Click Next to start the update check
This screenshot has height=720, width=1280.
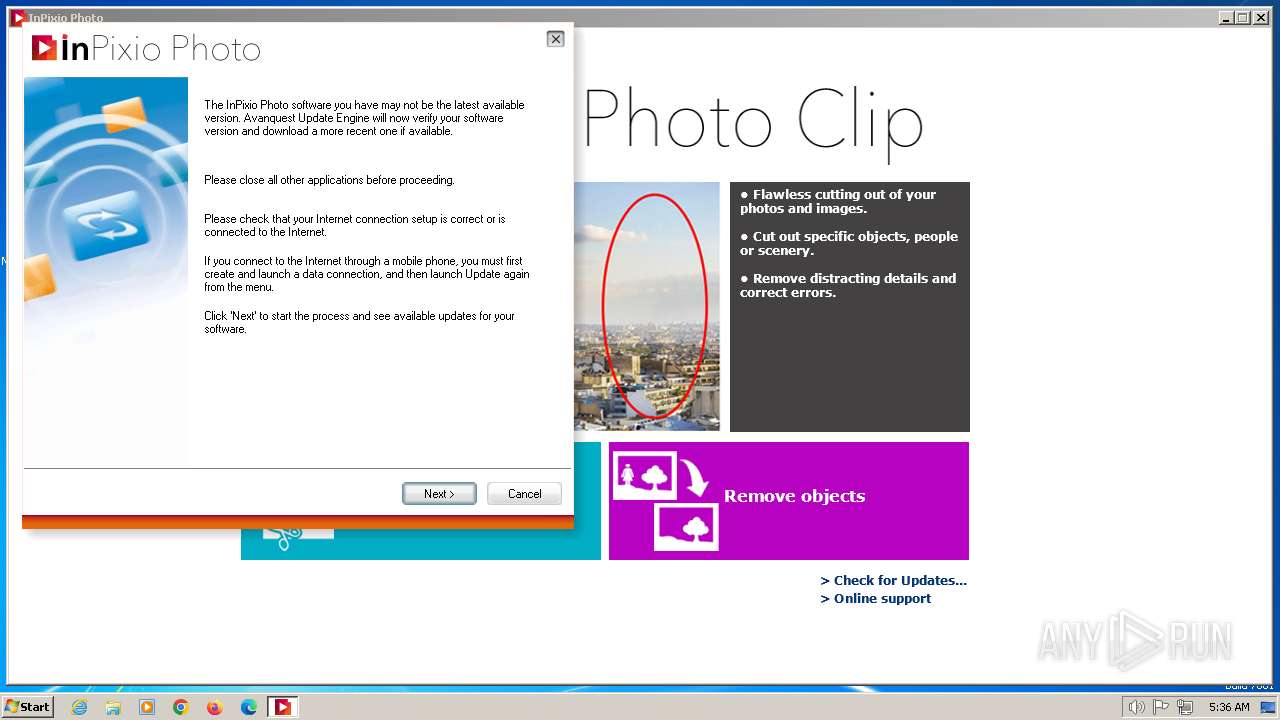coord(439,494)
